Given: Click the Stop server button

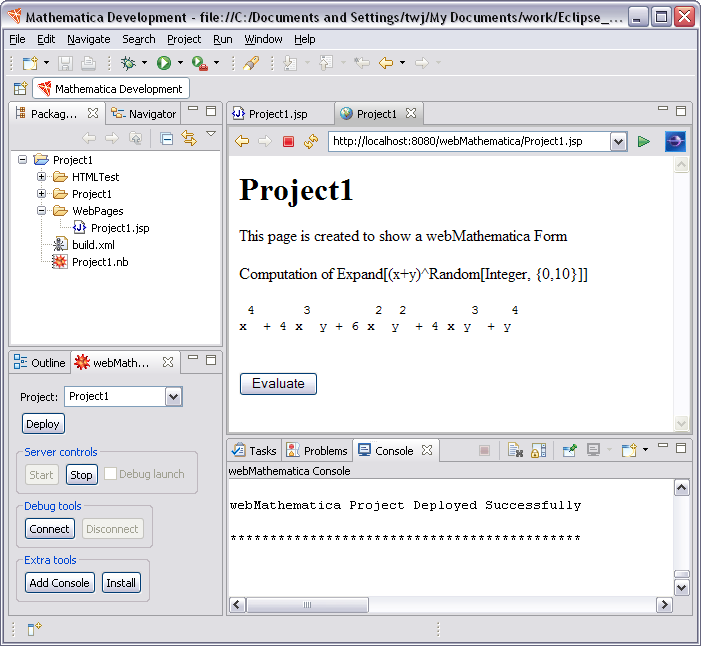Looking at the screenshot, I should tap(81, 475).
